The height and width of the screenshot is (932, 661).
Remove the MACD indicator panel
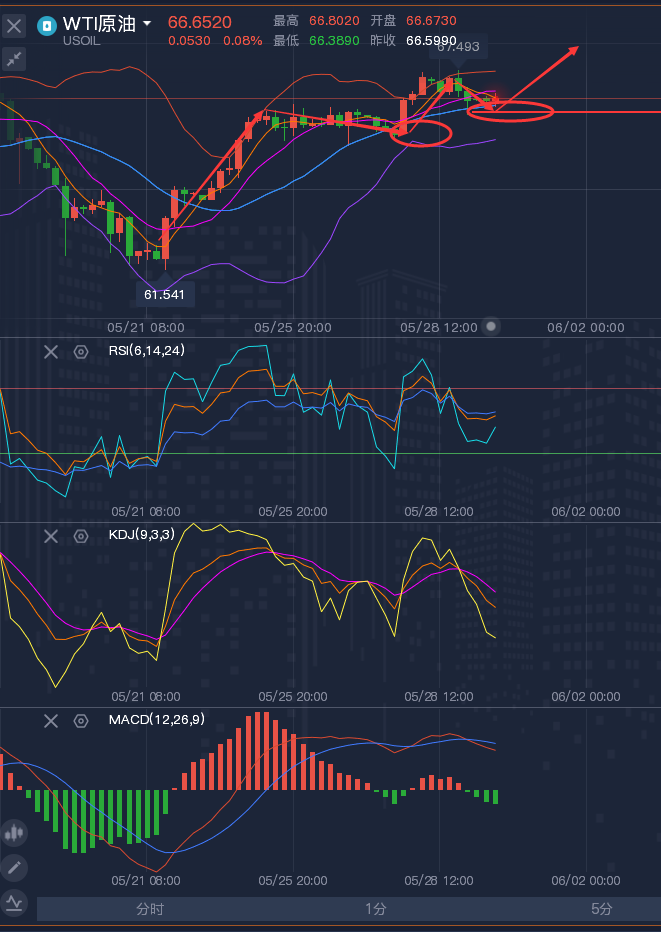tap(51, 720)
